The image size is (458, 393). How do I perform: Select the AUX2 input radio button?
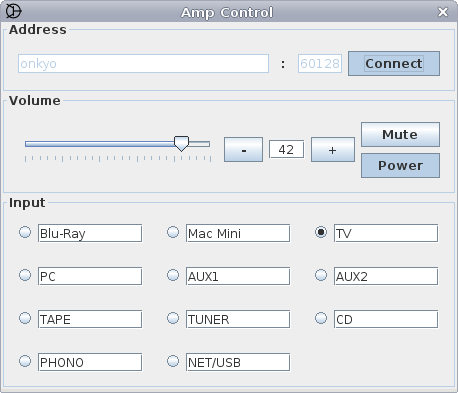321,275
